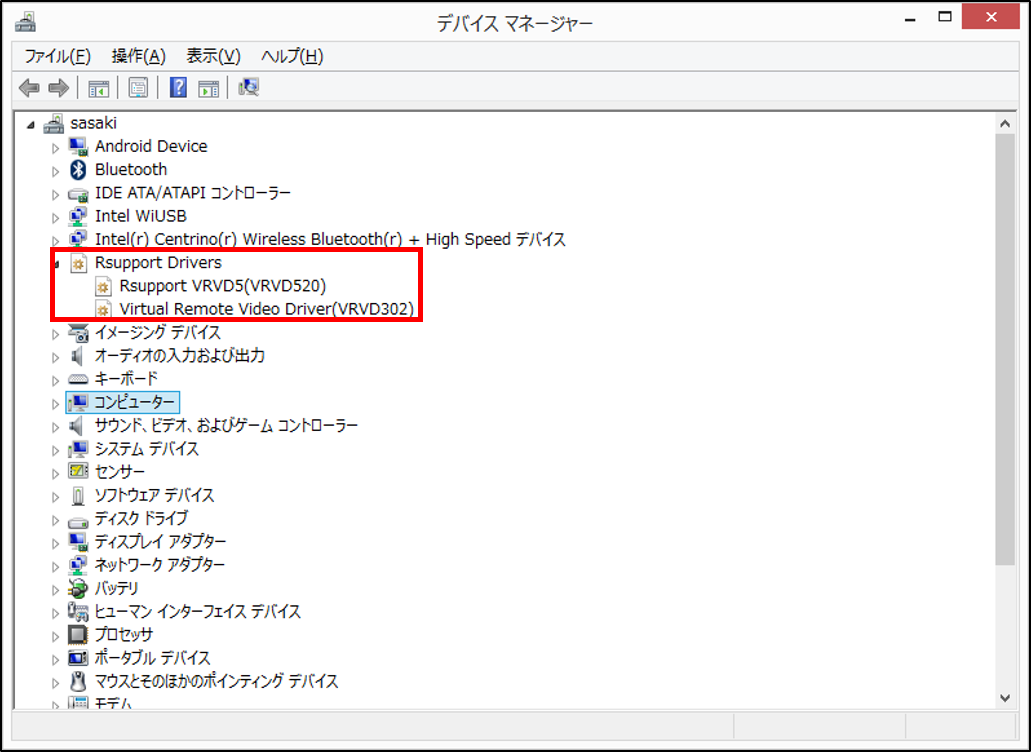1031x752 pixels.
Task: Expand the システム デバイス node
Action: point(56,450)
